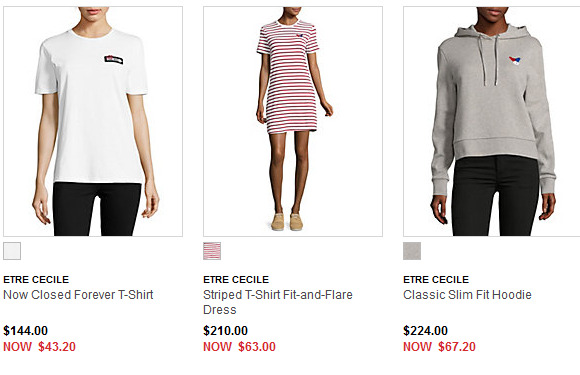Select the red striped color swatch
Screen dimensions: 580x375
click(x=212, y=251)
